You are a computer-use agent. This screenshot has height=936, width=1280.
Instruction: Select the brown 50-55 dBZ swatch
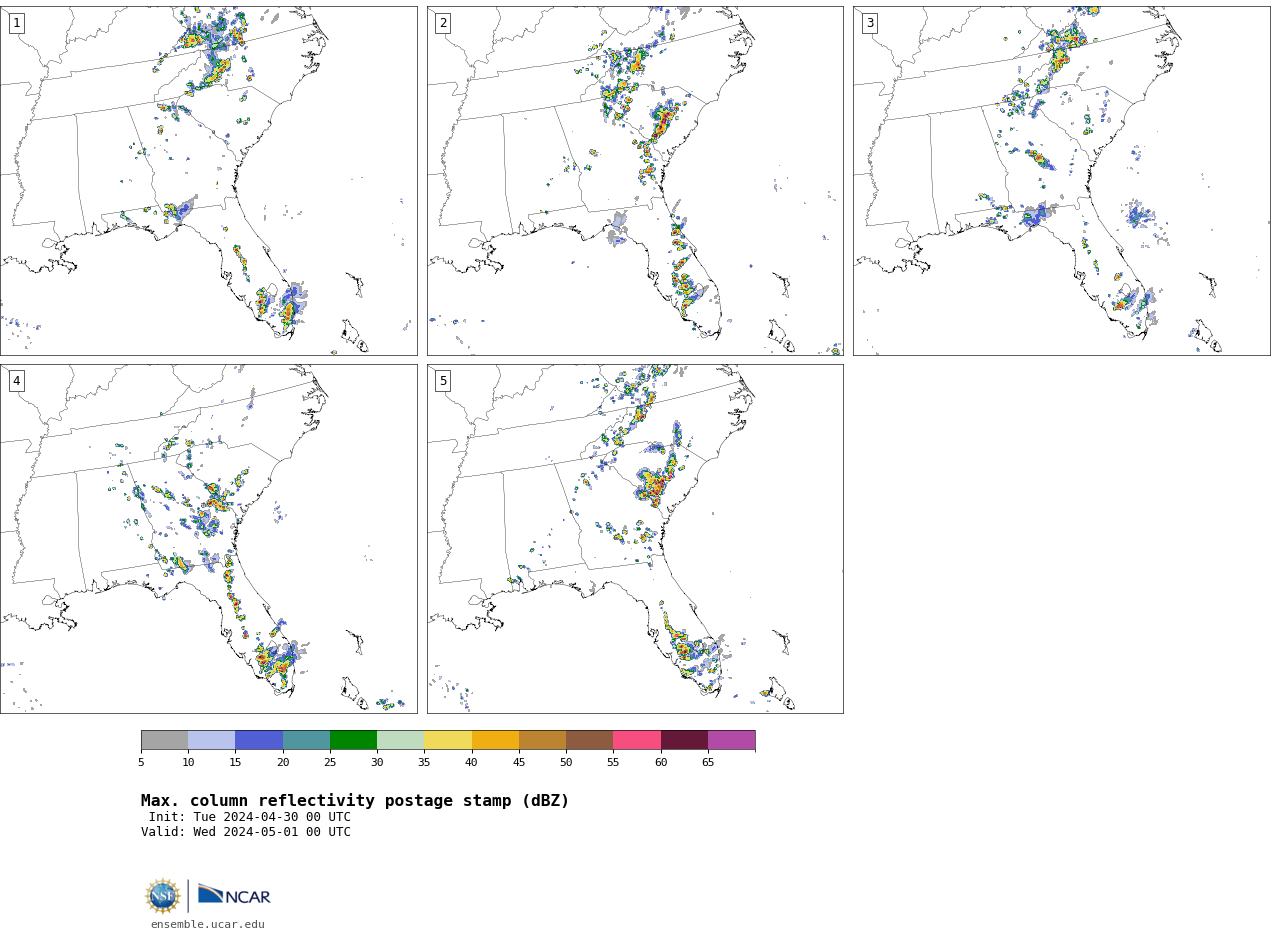589,740
